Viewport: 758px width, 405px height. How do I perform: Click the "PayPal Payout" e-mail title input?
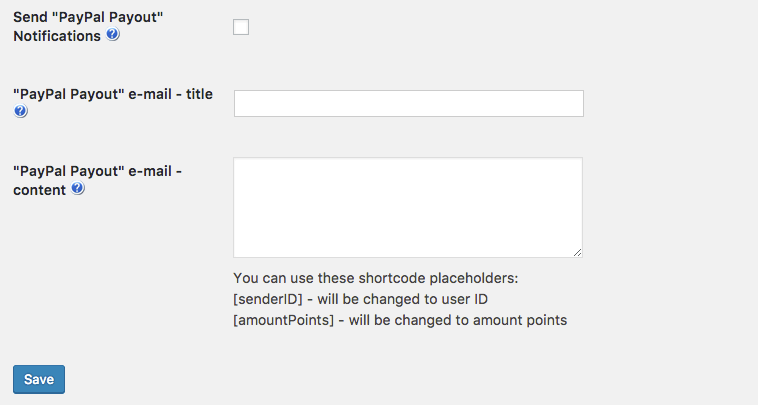click(x=408, y=103)
